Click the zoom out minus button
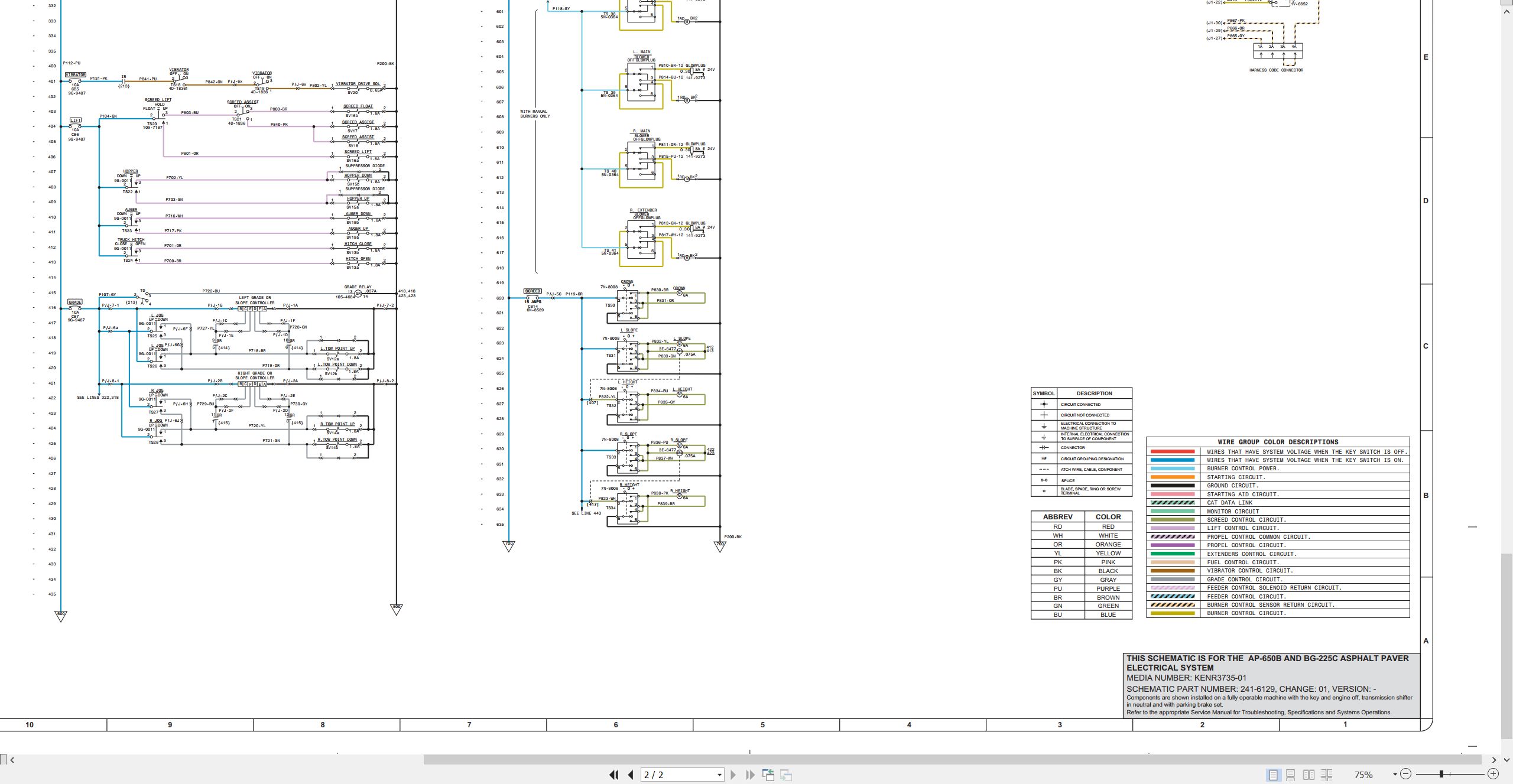Viewport: 1513px width, 784px height. tap(1406, 774)
